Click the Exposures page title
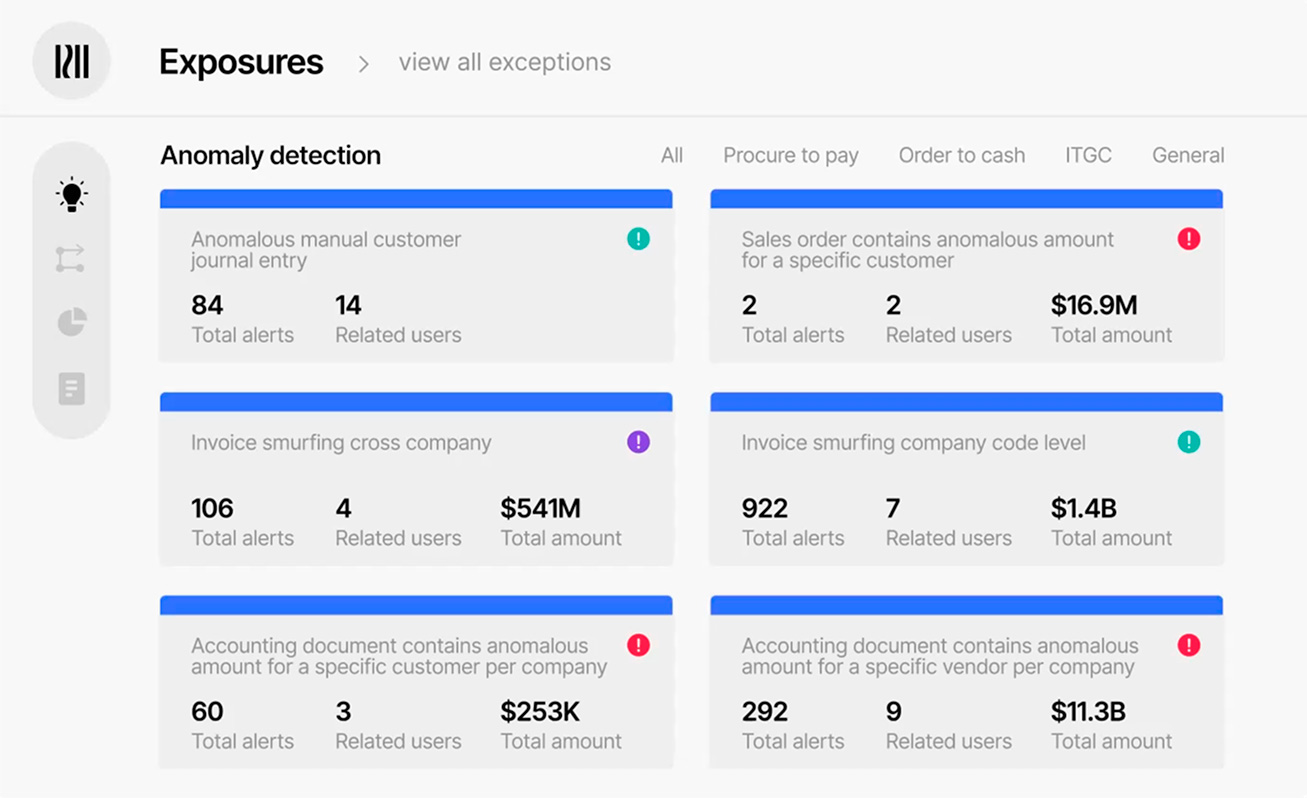This screenshot has width=1307, height=798. pyautogui.click(x=241, y=62)
